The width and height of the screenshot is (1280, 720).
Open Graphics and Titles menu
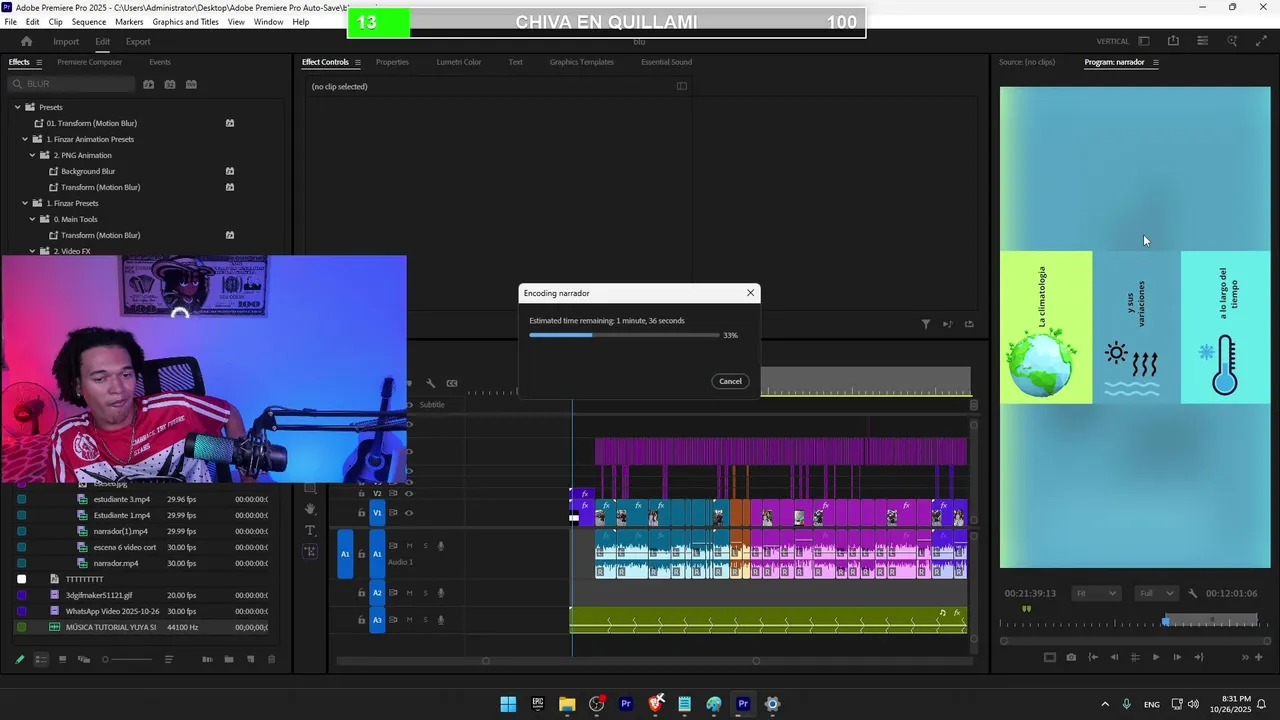click(185, 22)
